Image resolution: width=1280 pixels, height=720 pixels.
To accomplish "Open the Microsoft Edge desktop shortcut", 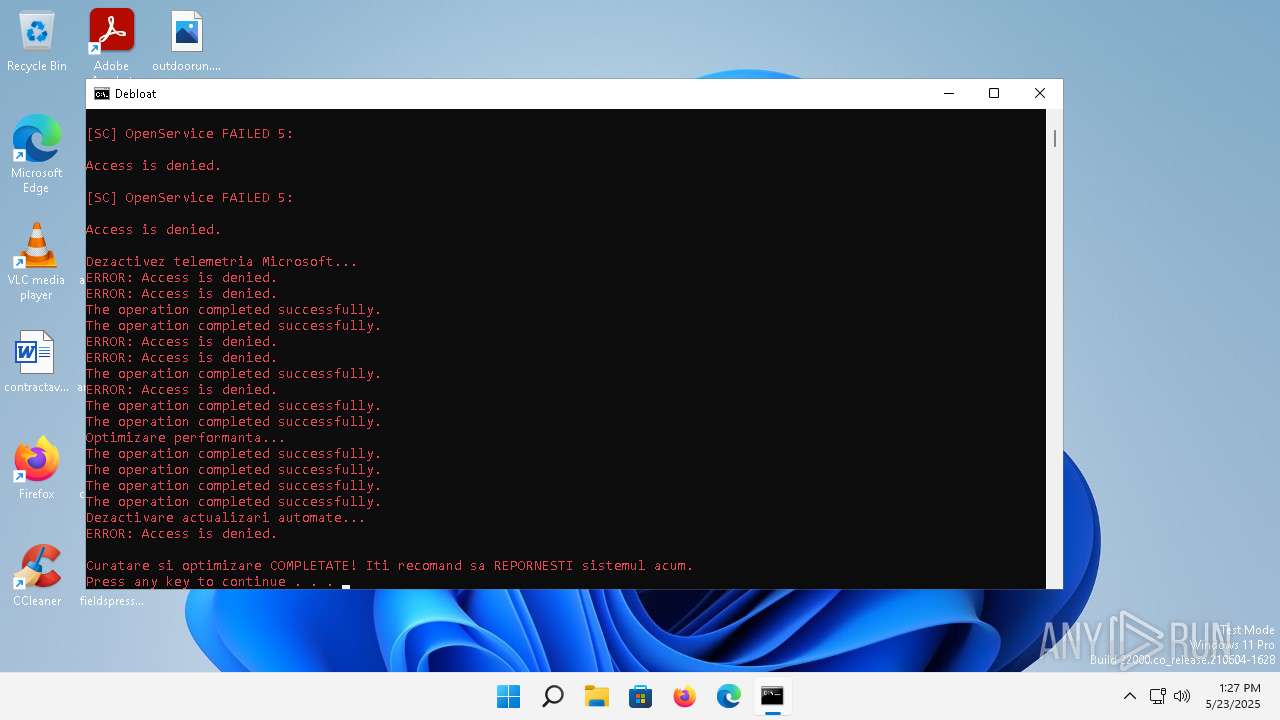I will tap(36, 153).
